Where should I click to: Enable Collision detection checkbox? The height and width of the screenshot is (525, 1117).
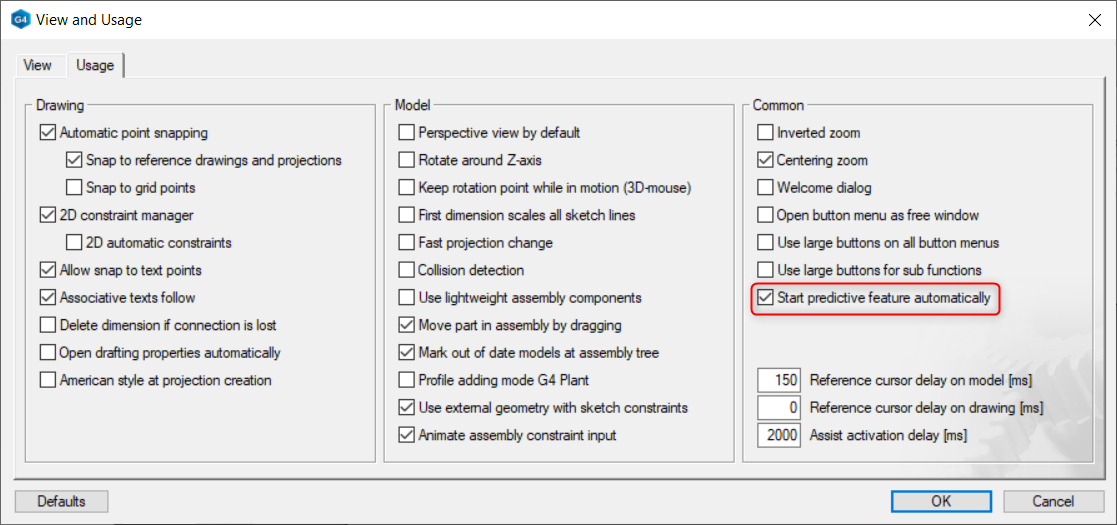pos(406,270)
